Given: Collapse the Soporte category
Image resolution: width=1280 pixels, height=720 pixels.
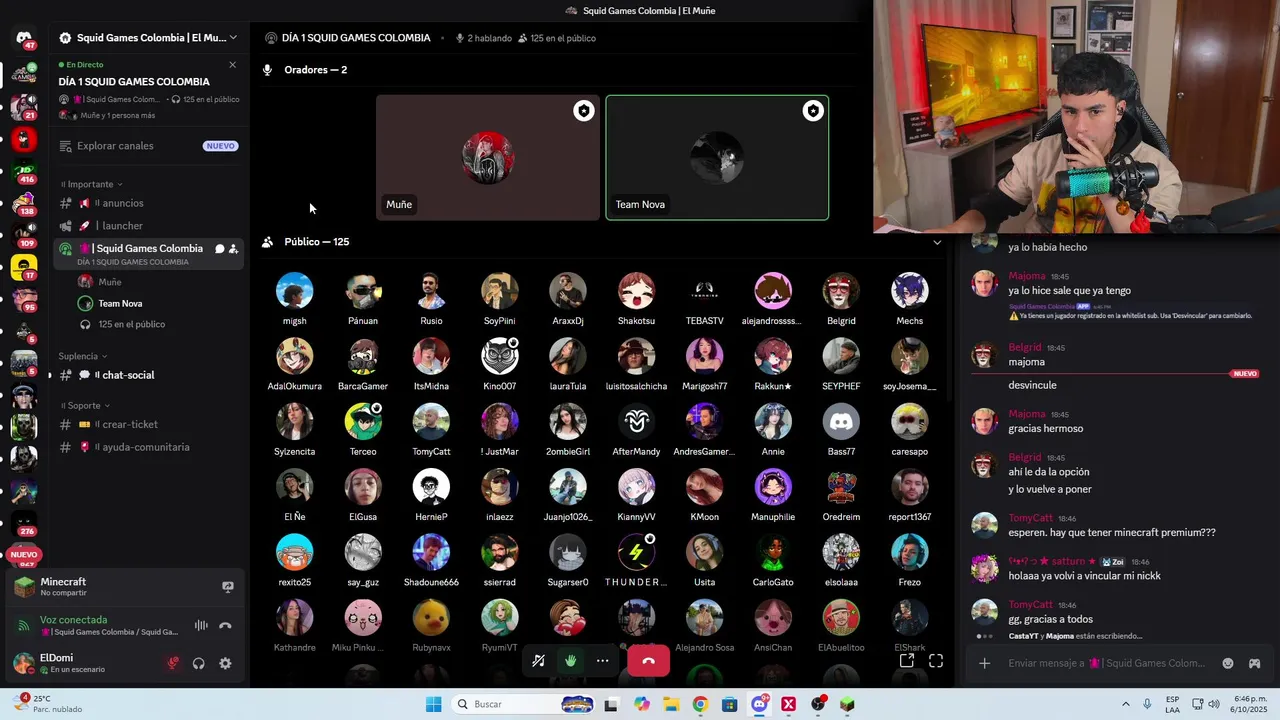Looking at the screenshot, I should pyautogui.click(x=84, y=406).
